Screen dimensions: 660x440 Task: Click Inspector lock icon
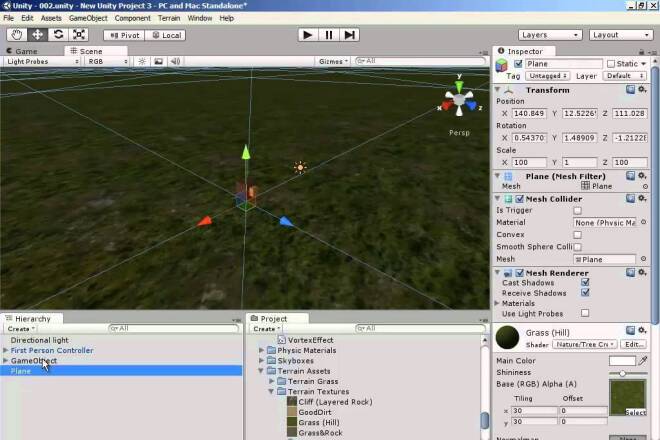click(x=641, y=52)
